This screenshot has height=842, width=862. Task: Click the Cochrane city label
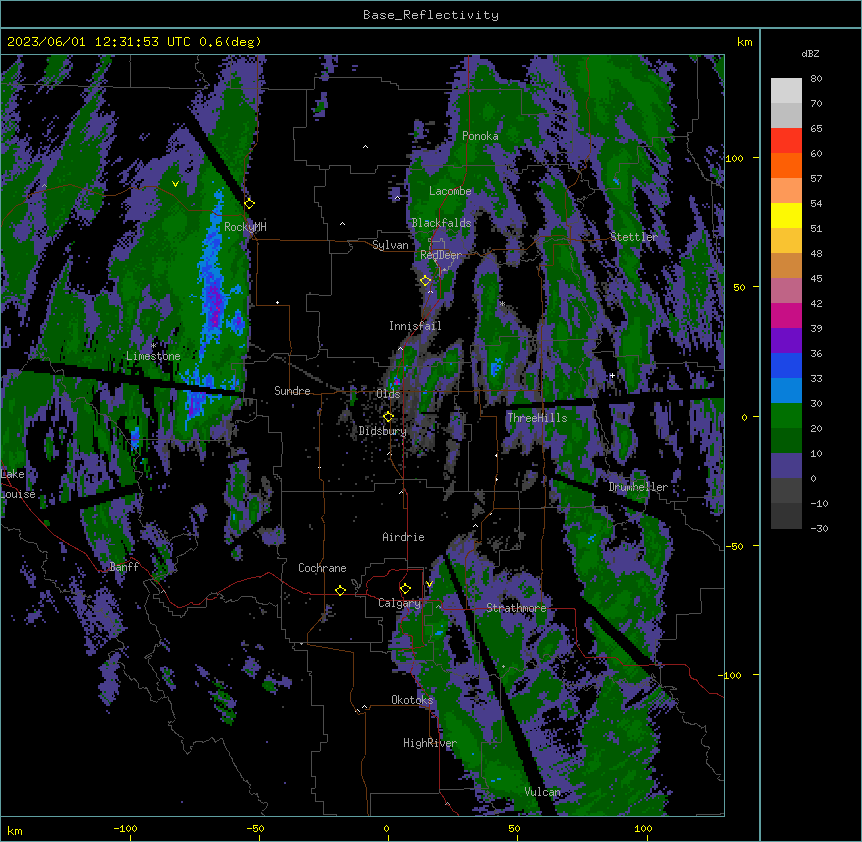point(322,568)
